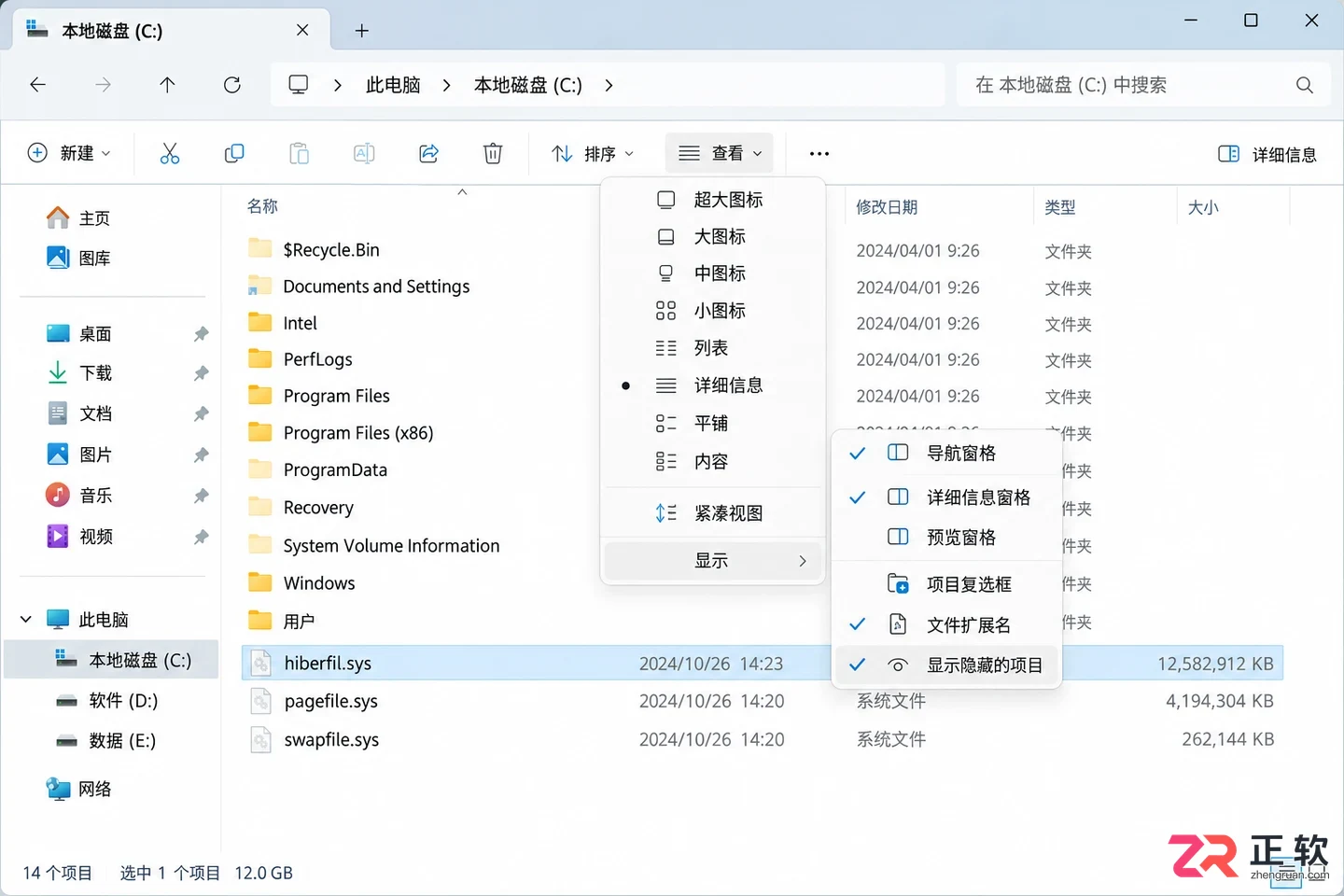Refresh the current folder view
1344x896 pixels.
click(232, 85)
